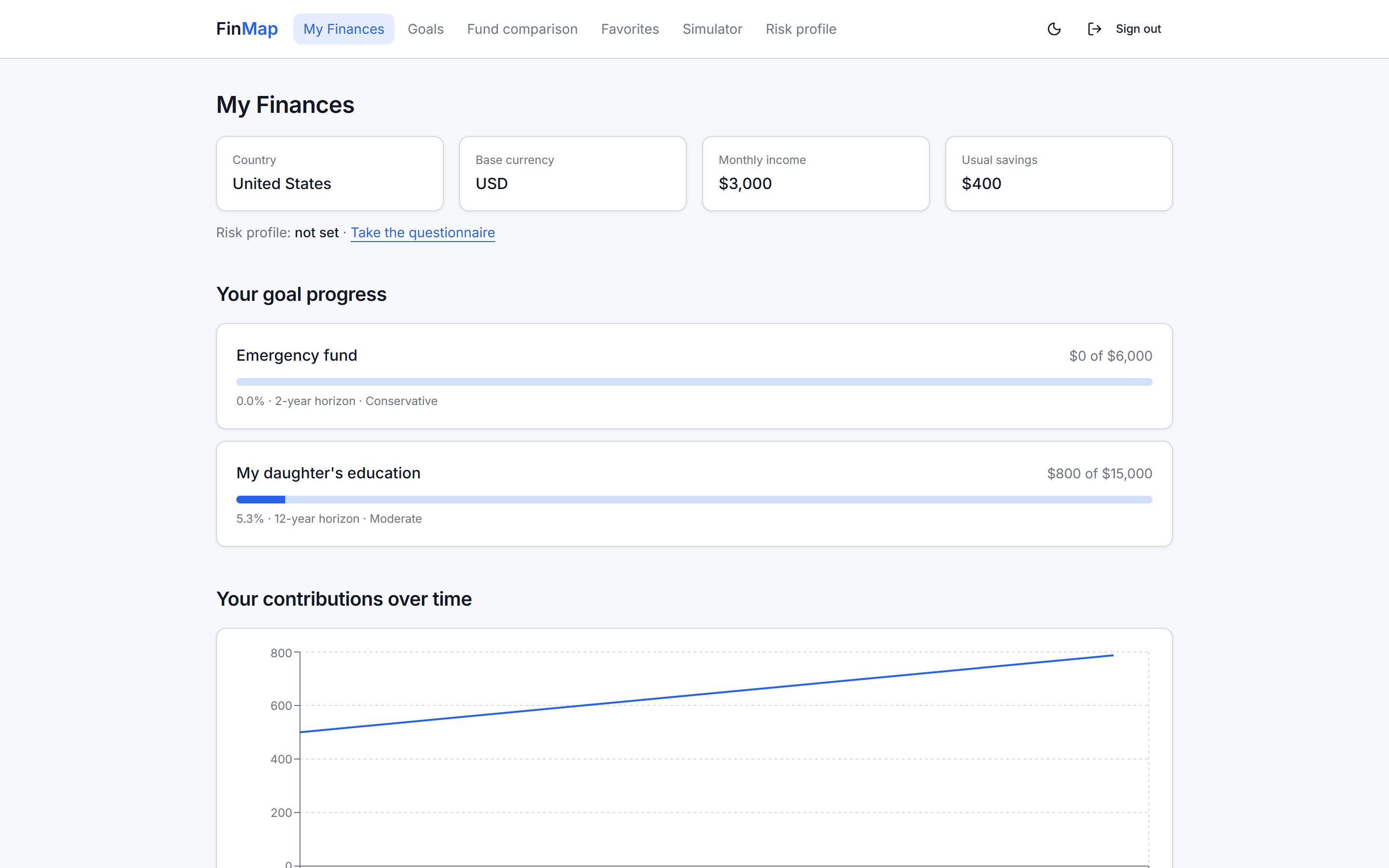Follow the Take the questionnaire link

(422, 232)
